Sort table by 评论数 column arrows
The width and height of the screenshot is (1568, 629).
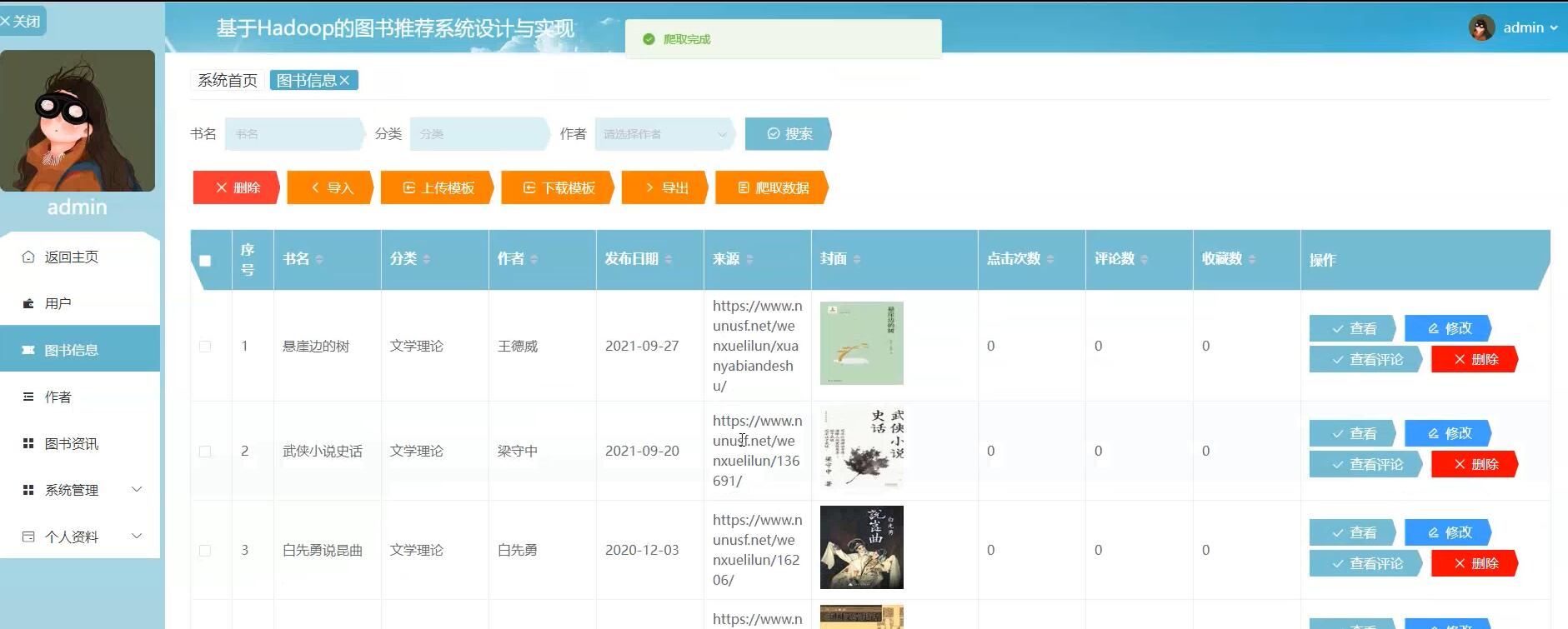click(x=1145, y=259)
